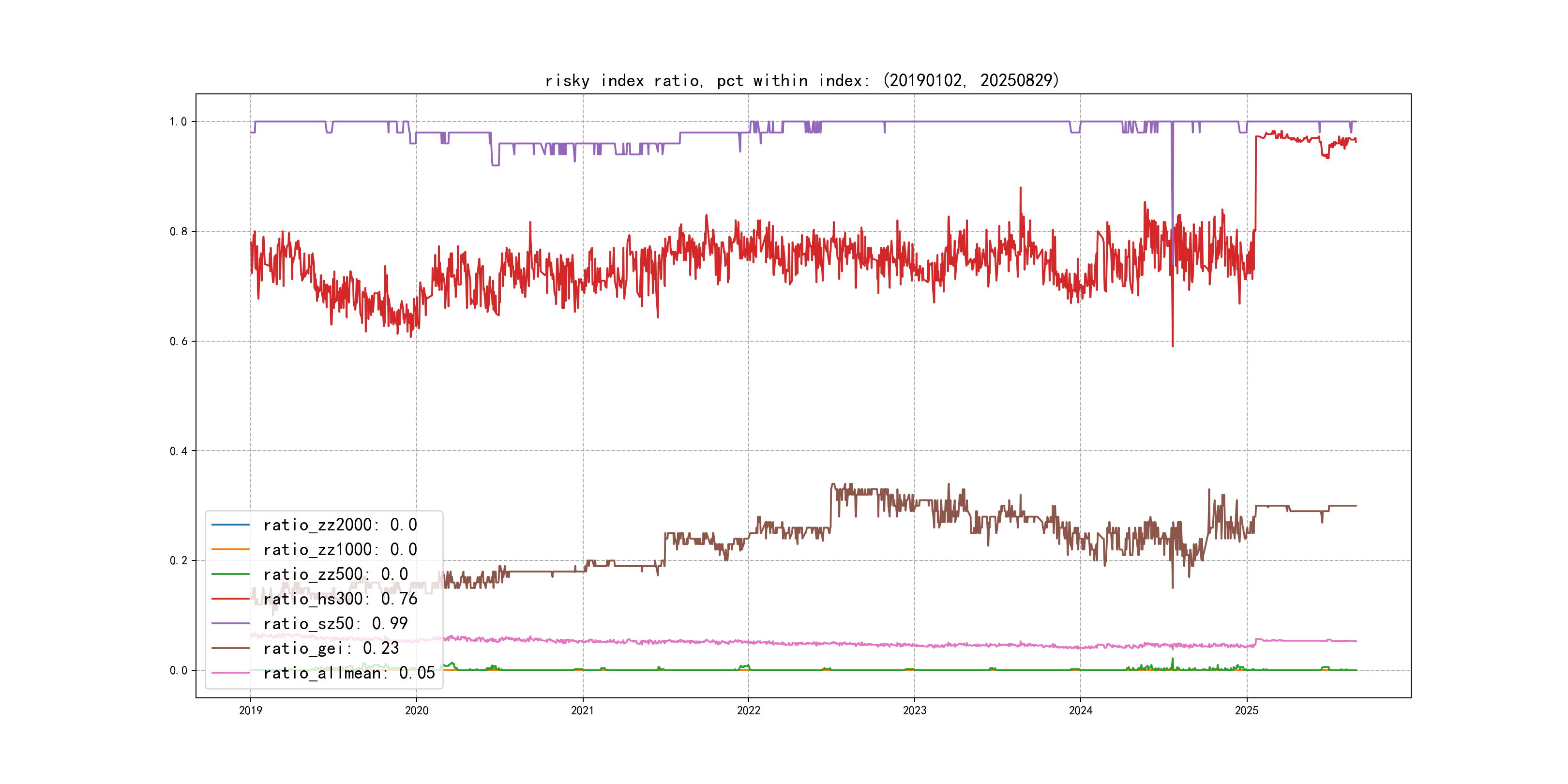Click the red ratio_hs300 legend line
The width and height of the screenshot is (1568, 784).
point(230,599)
